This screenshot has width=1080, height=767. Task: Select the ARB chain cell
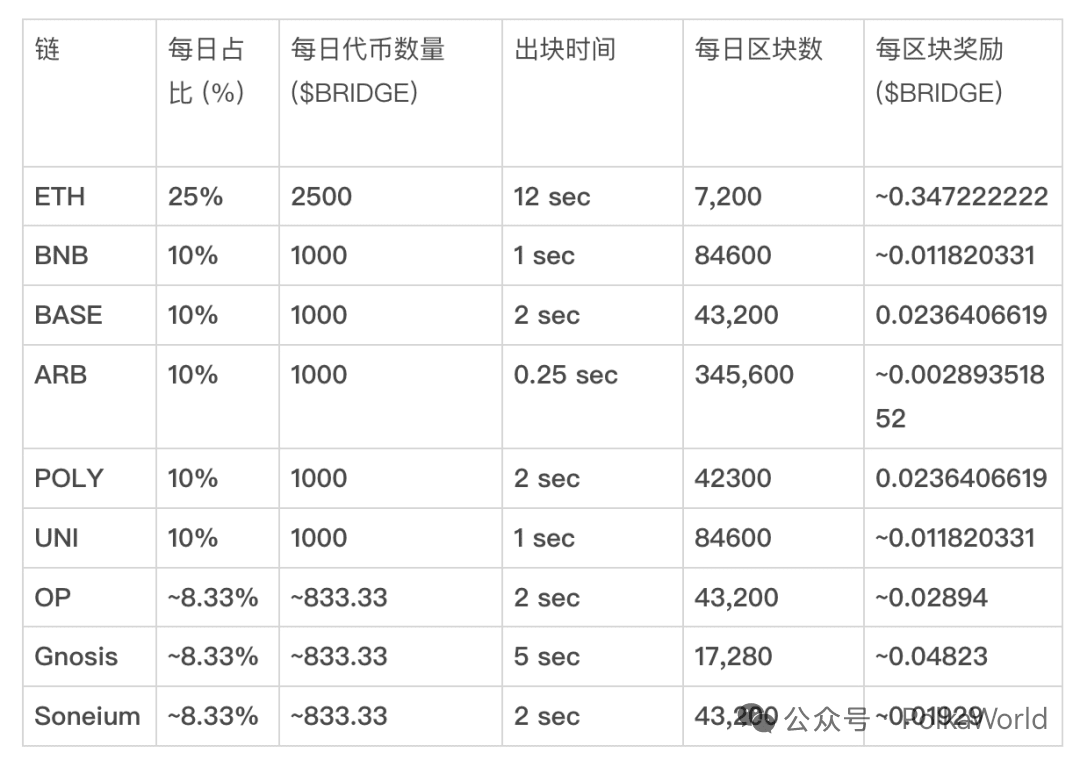coord(61,375)
